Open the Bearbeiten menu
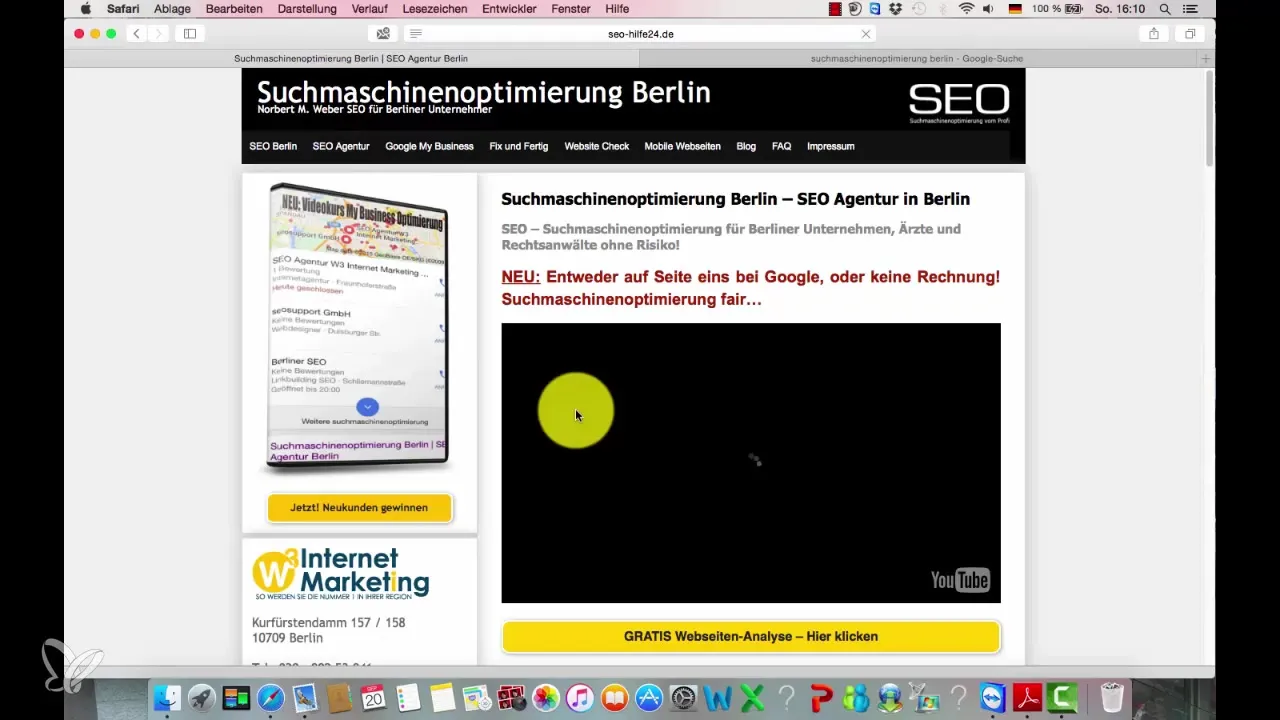 click(234, 9)
